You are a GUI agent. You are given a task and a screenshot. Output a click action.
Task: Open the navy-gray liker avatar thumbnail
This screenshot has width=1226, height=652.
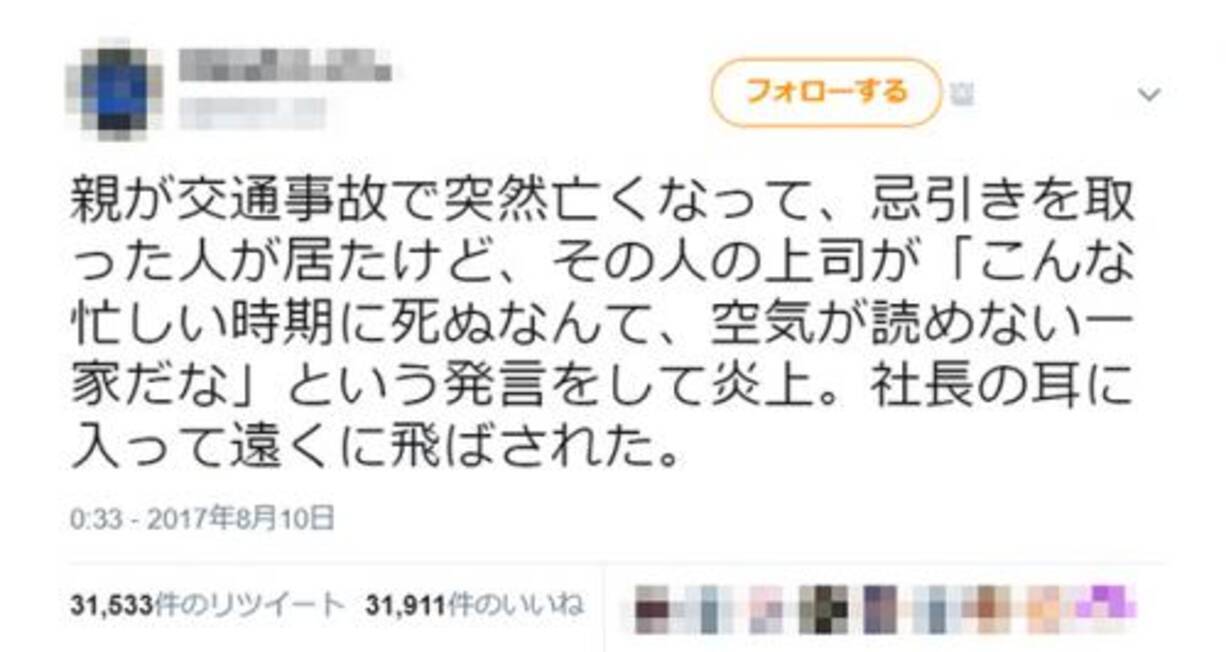pyautogui.click(x=880, y=608)
